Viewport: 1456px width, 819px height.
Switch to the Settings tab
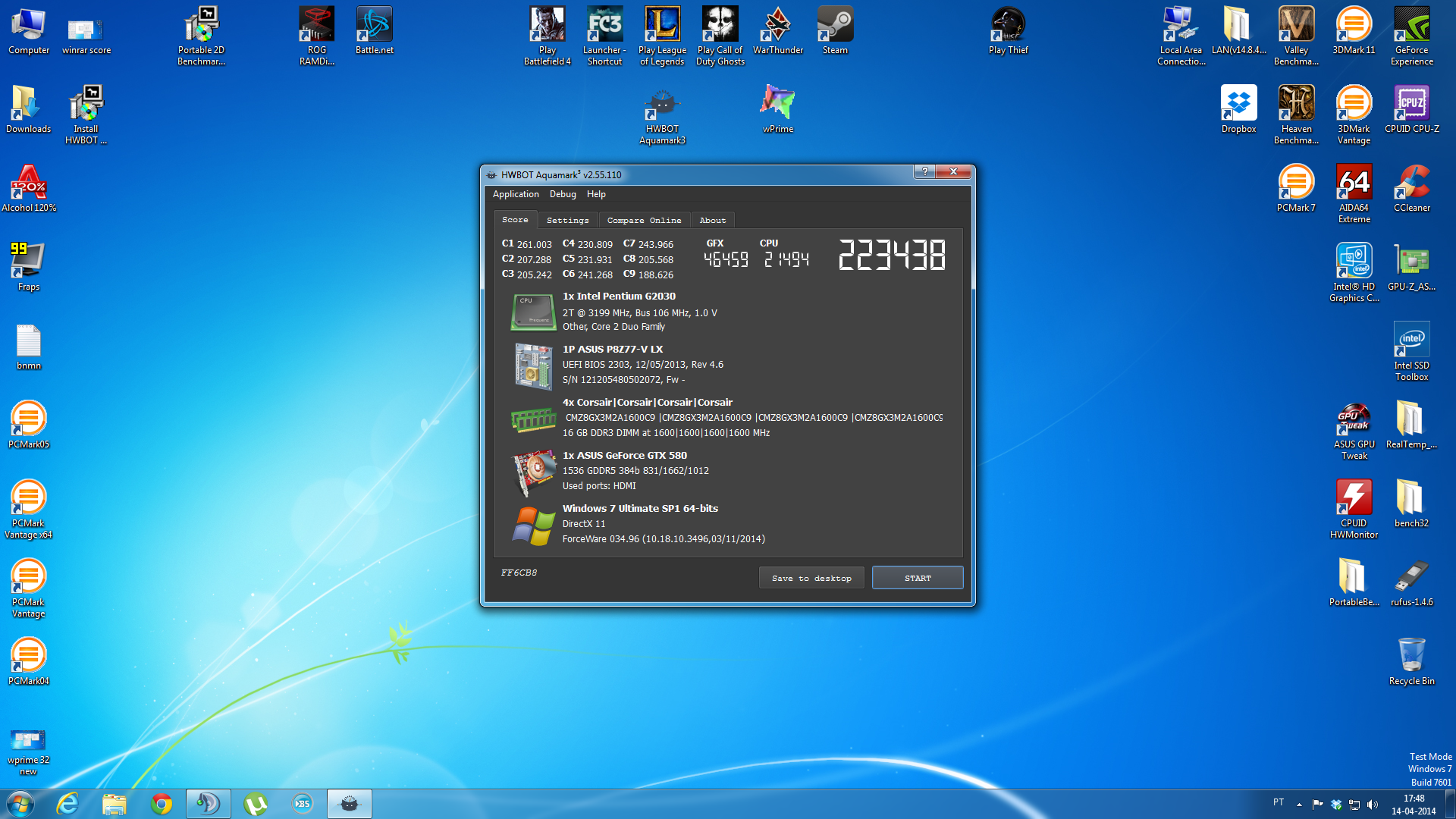pos(567,220)
